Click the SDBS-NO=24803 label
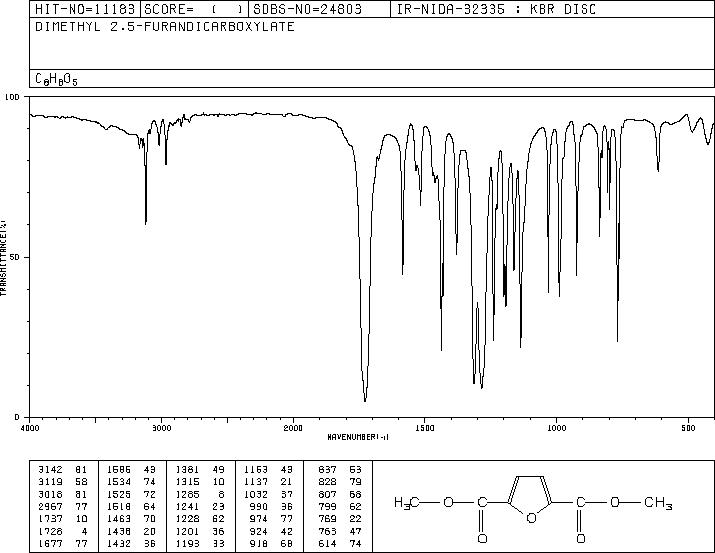The image size is (715, 553). (307, 9)
